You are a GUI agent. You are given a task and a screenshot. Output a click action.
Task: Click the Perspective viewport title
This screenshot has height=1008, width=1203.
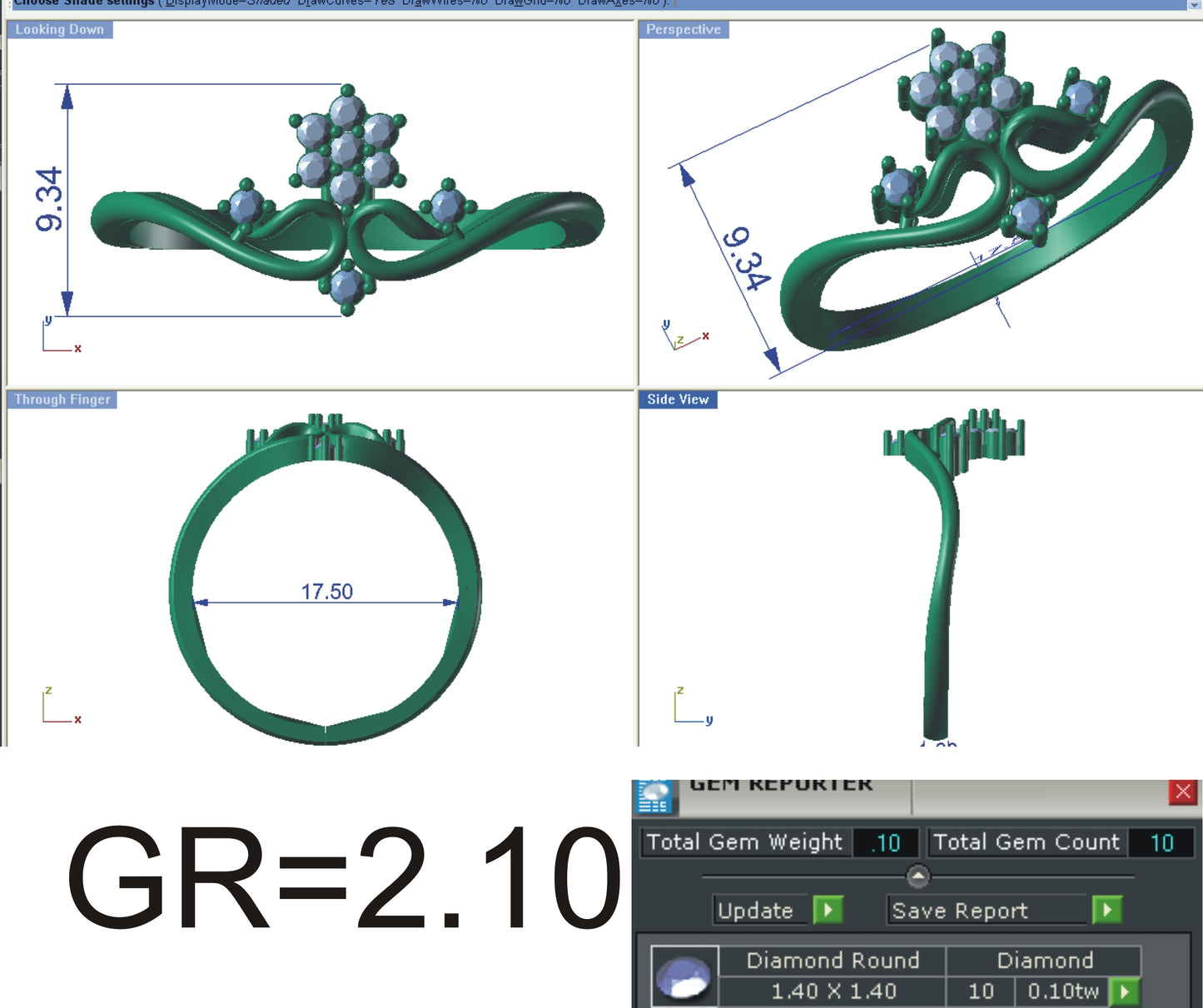click(x=683, y=29)
